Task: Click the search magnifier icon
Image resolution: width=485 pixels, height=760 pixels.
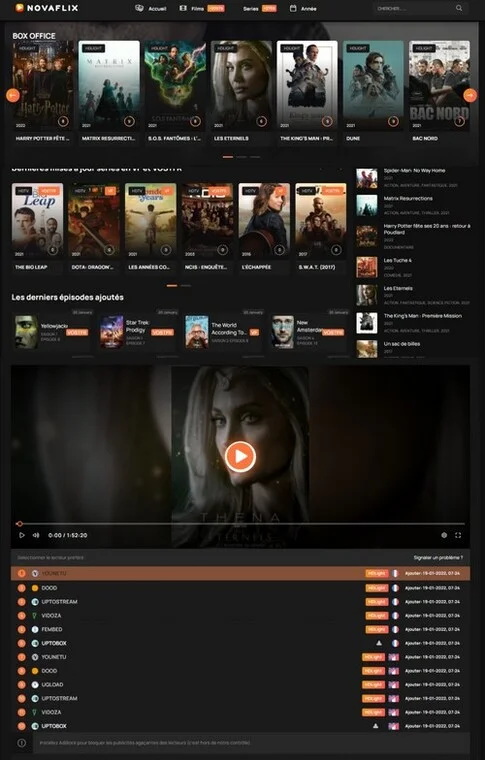Action: click(x=458, y=8)
